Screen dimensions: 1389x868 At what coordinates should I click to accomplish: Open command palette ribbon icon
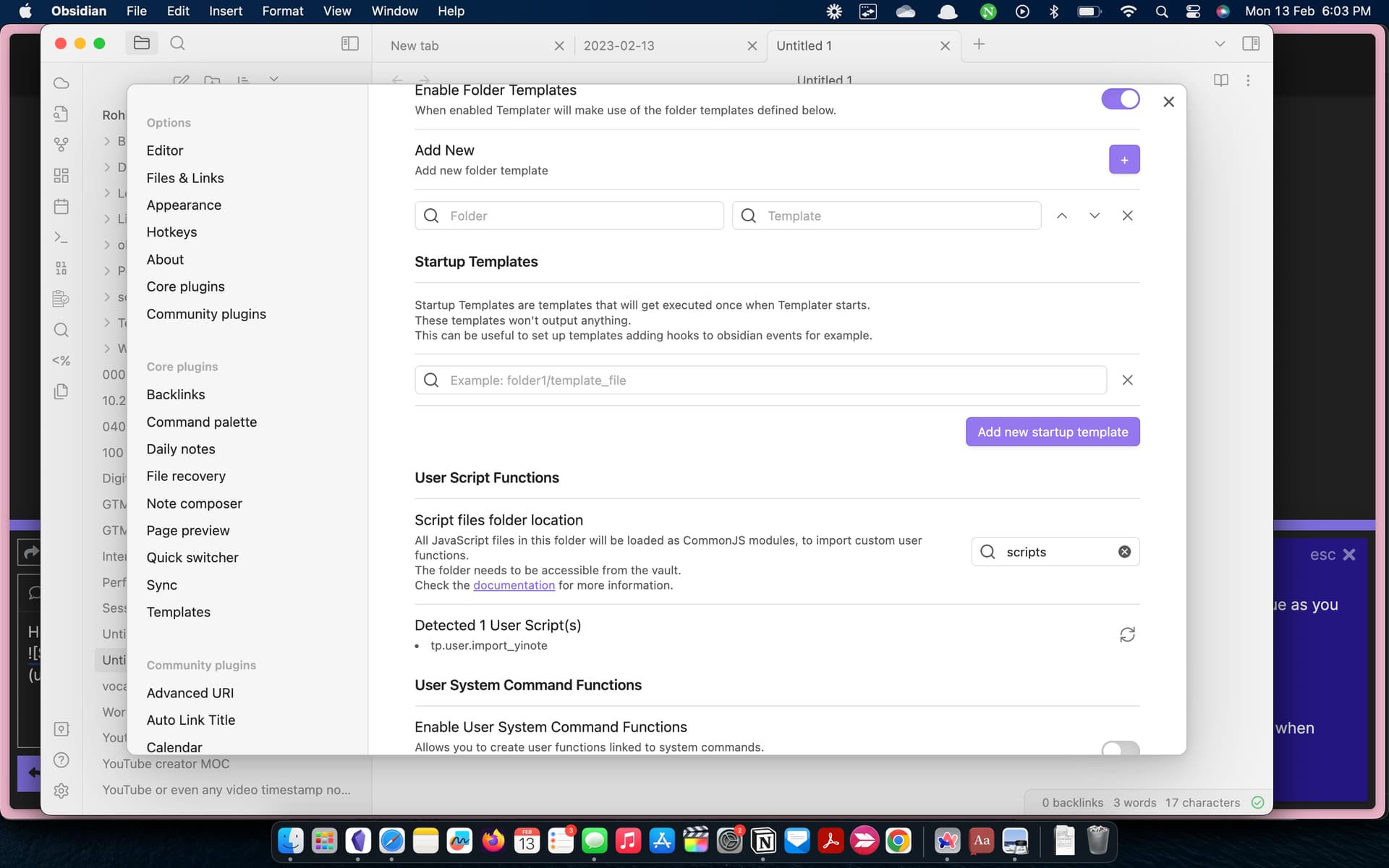61,237
